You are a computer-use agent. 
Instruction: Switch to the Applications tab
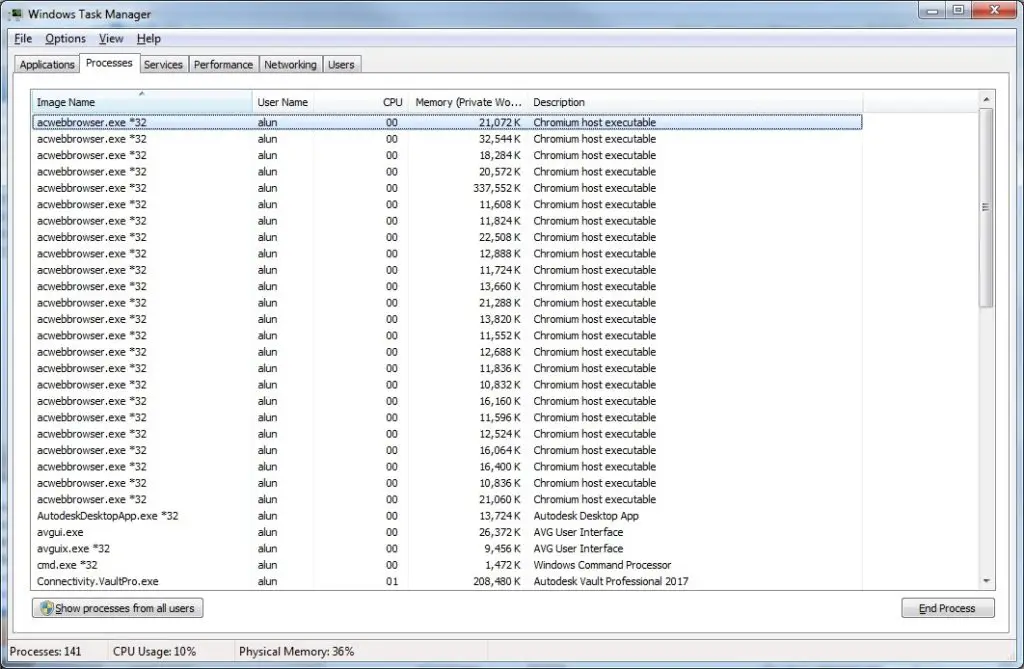(x=47, y=65)
